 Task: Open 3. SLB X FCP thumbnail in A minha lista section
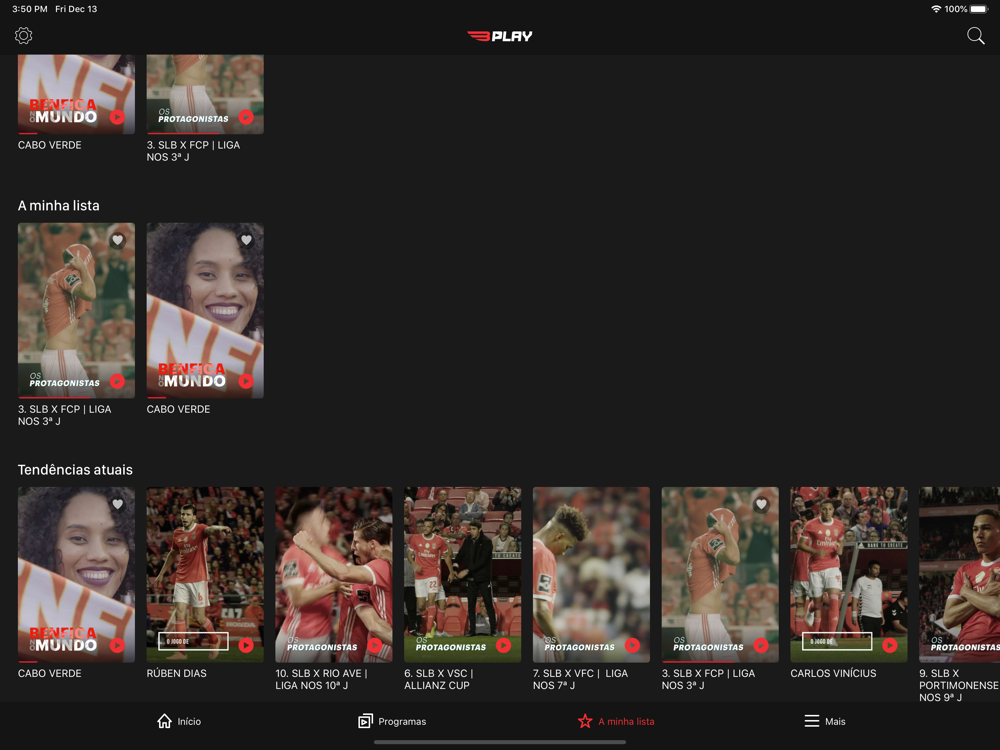tap(77, 311)
